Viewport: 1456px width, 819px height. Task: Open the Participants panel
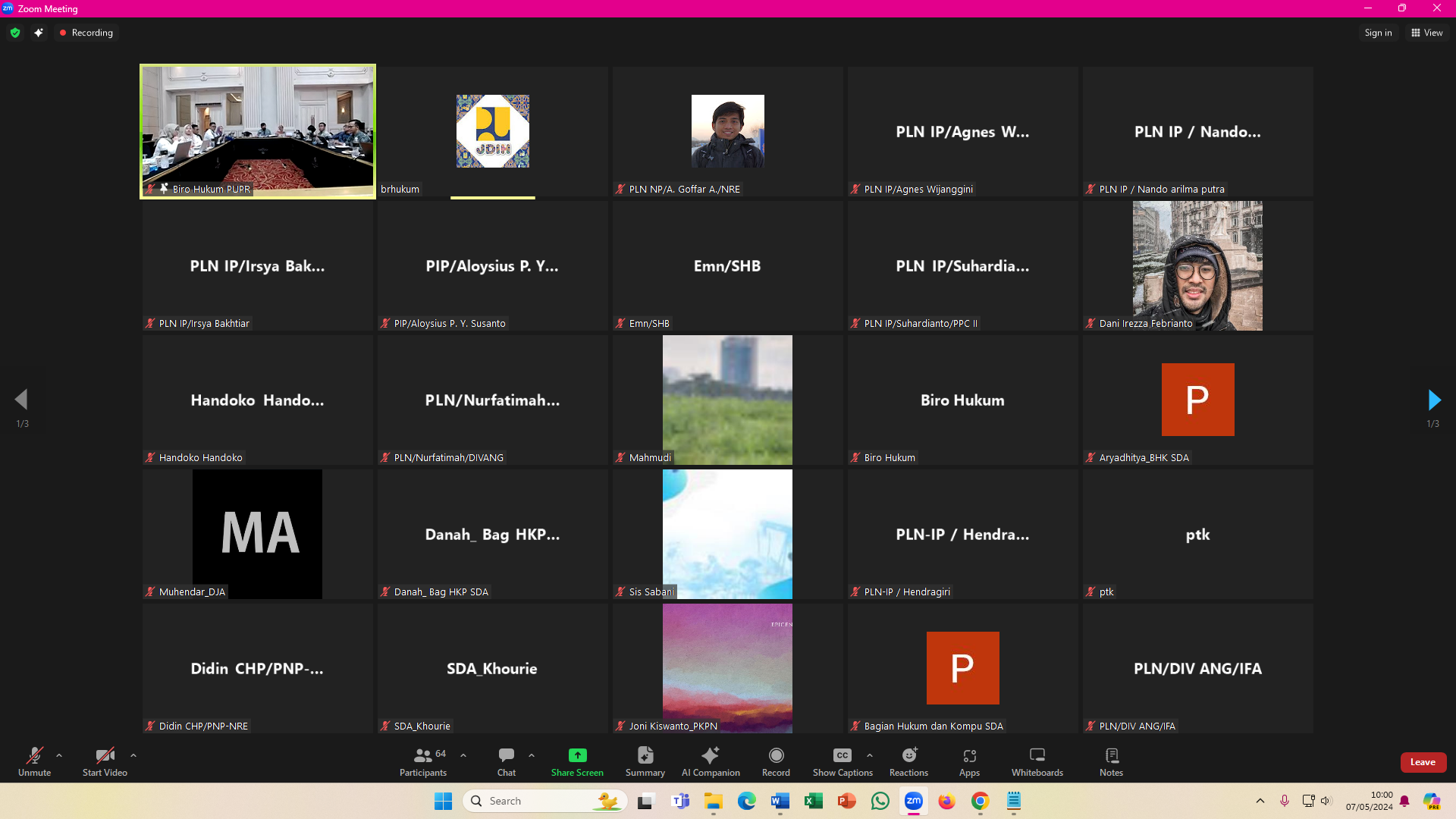click(423, 761)
